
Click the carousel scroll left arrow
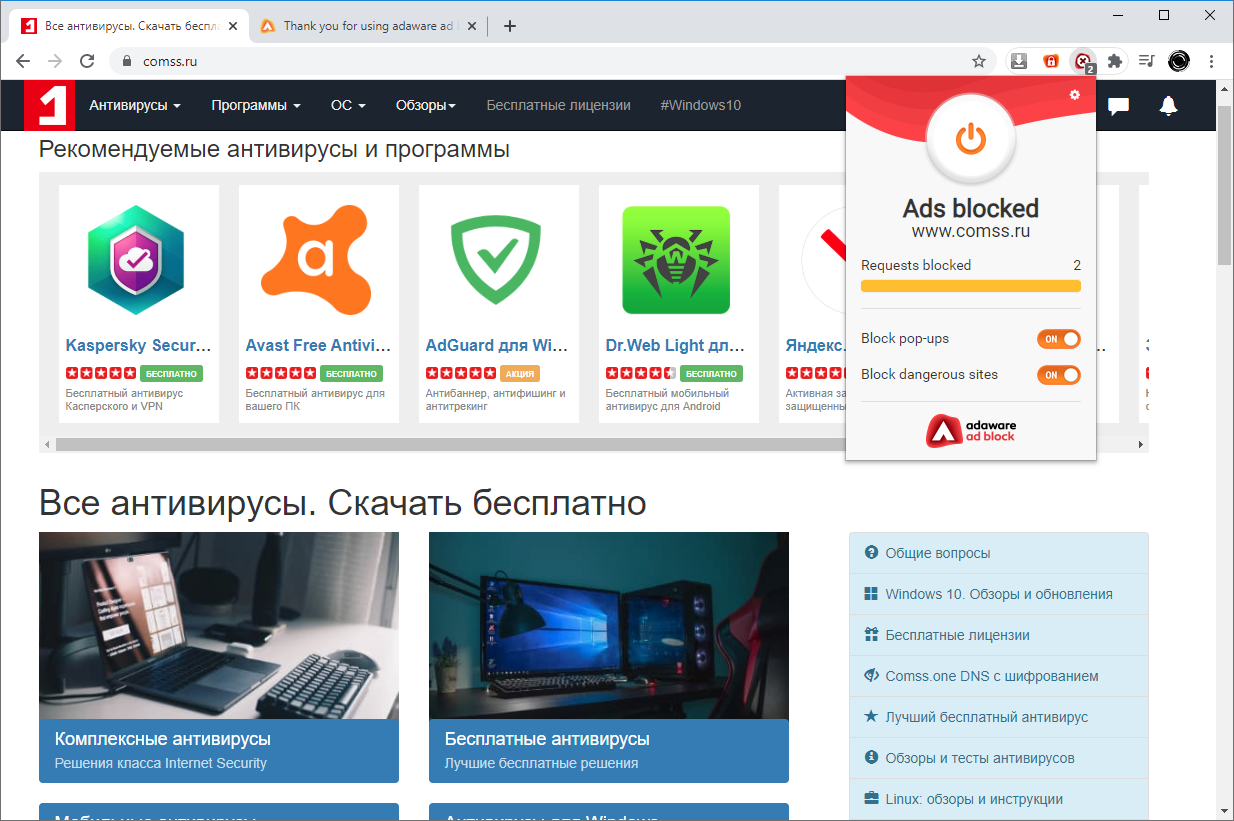coord(47,443)
